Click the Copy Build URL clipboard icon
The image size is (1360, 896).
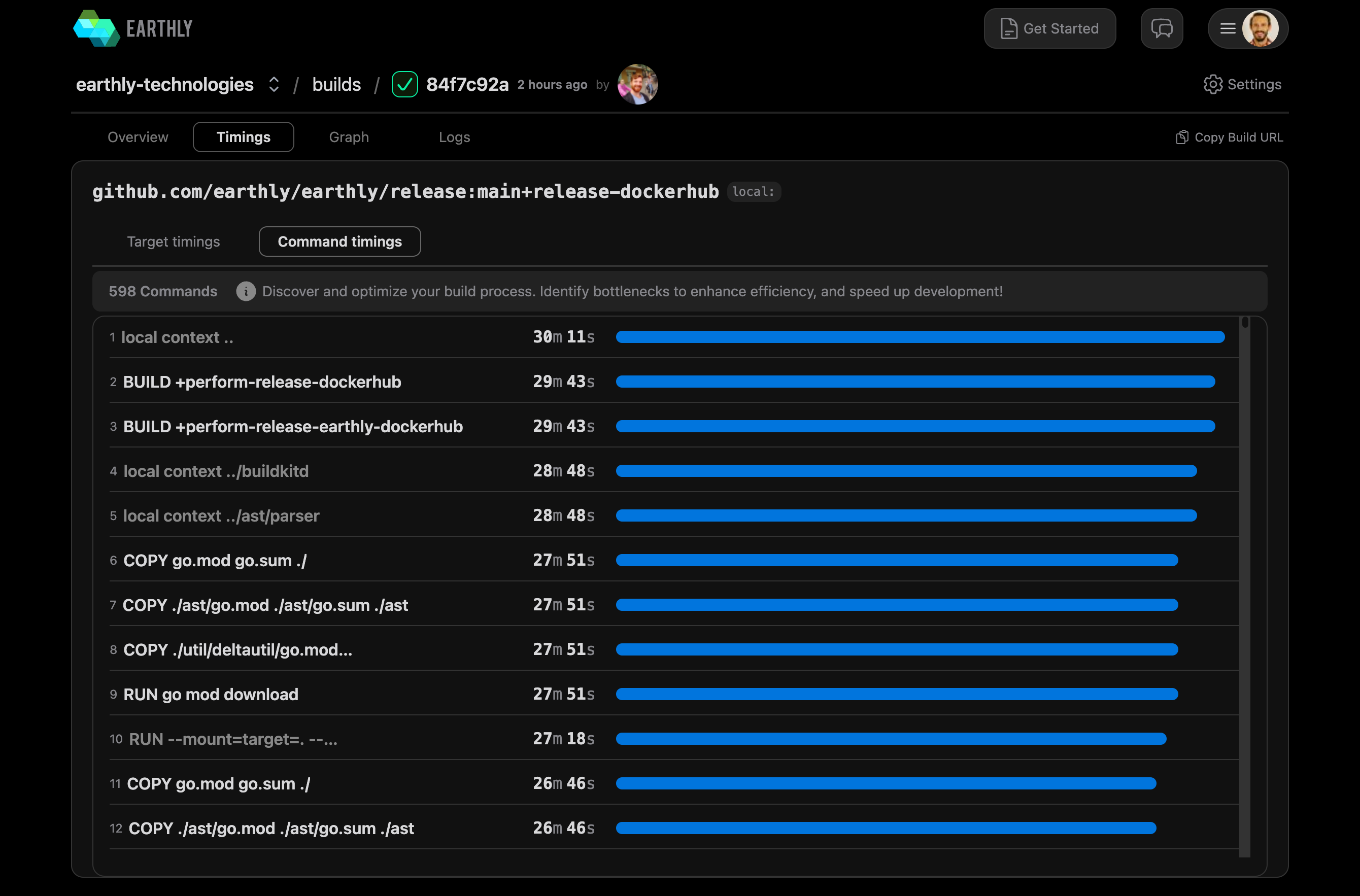point(1182,137)
